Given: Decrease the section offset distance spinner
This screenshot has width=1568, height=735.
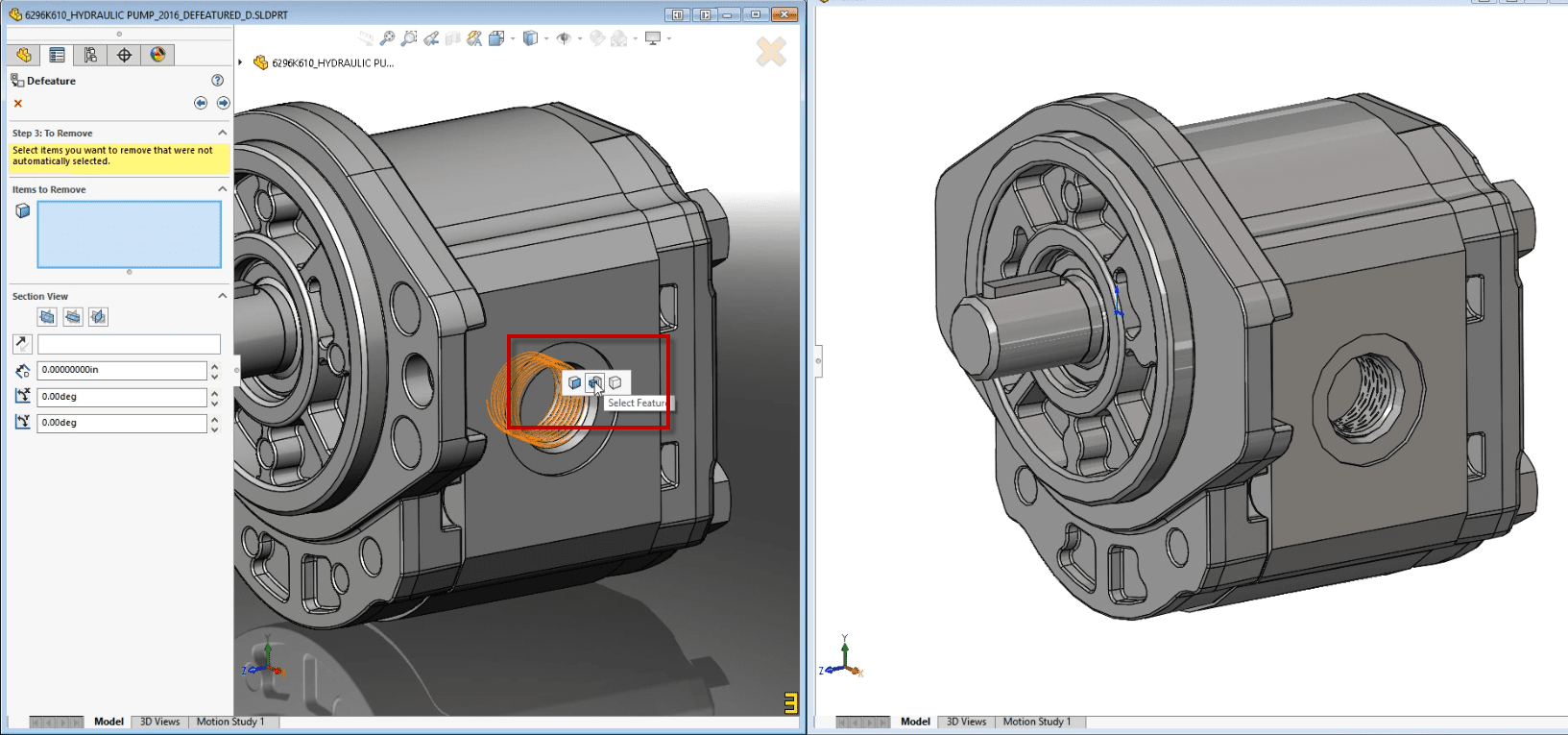Looking at the screenshot, I should click(214, 375).
